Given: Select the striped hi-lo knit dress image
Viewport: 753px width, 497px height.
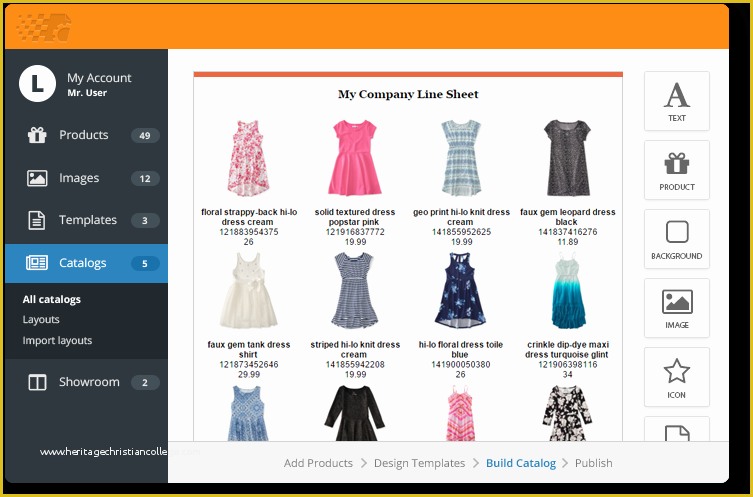Looking at the screenshot, I should click(x=354, y=291).
